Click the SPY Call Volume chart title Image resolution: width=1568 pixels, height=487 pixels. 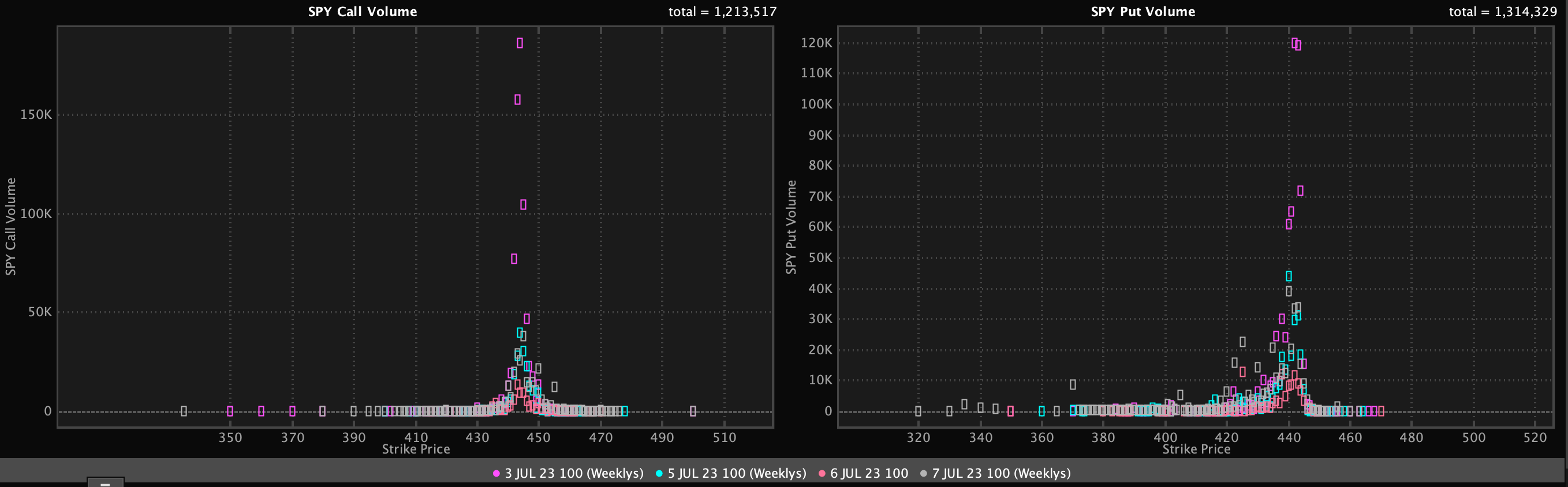(362, 12)
